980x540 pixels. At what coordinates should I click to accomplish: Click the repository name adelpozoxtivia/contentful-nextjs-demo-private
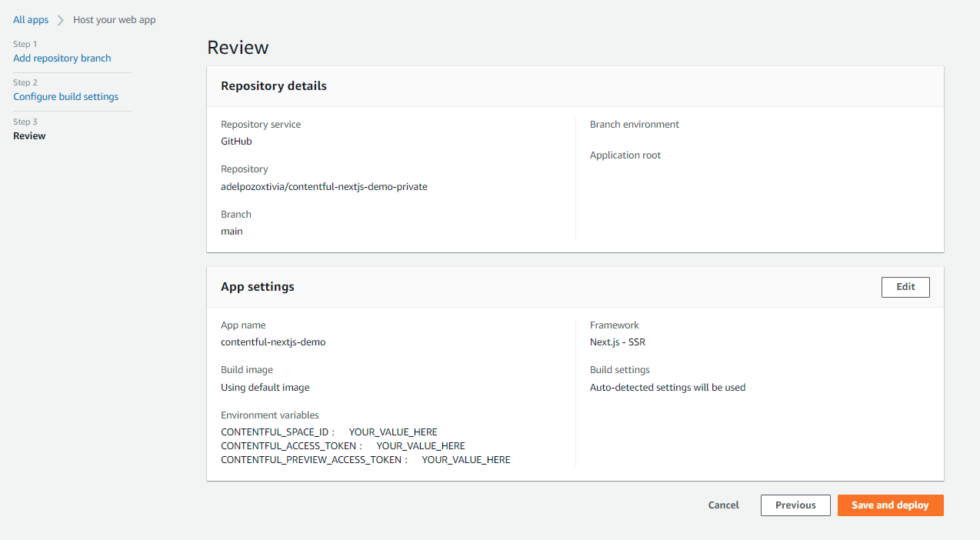coord(324,186)
